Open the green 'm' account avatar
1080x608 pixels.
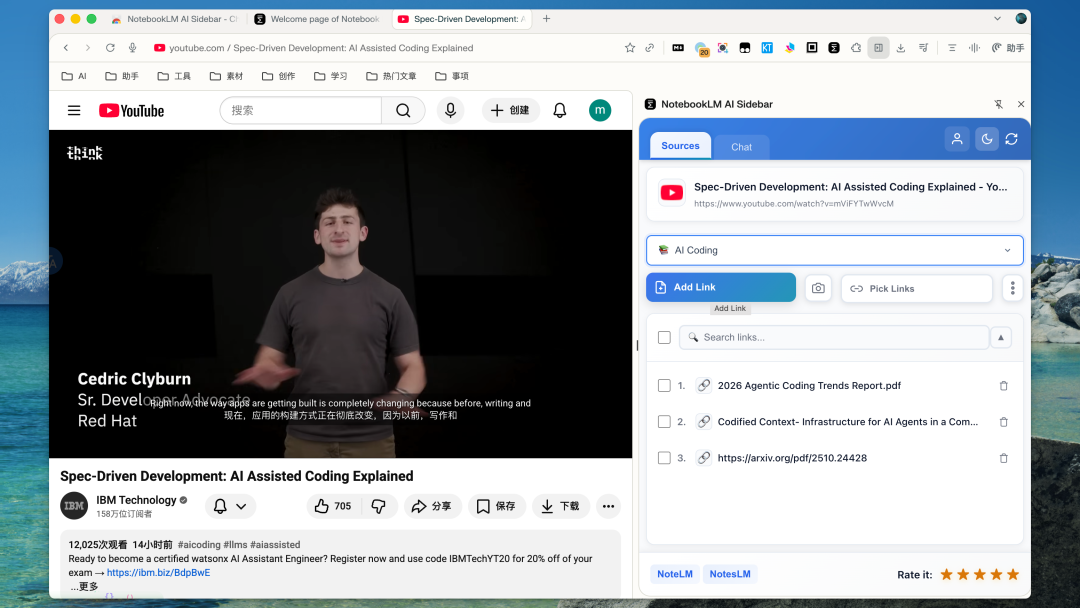click(x=600, y=110)
